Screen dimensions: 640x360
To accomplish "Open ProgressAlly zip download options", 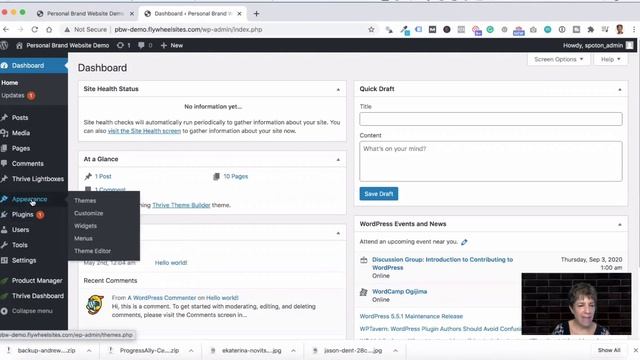I will (x=191, y=351).
